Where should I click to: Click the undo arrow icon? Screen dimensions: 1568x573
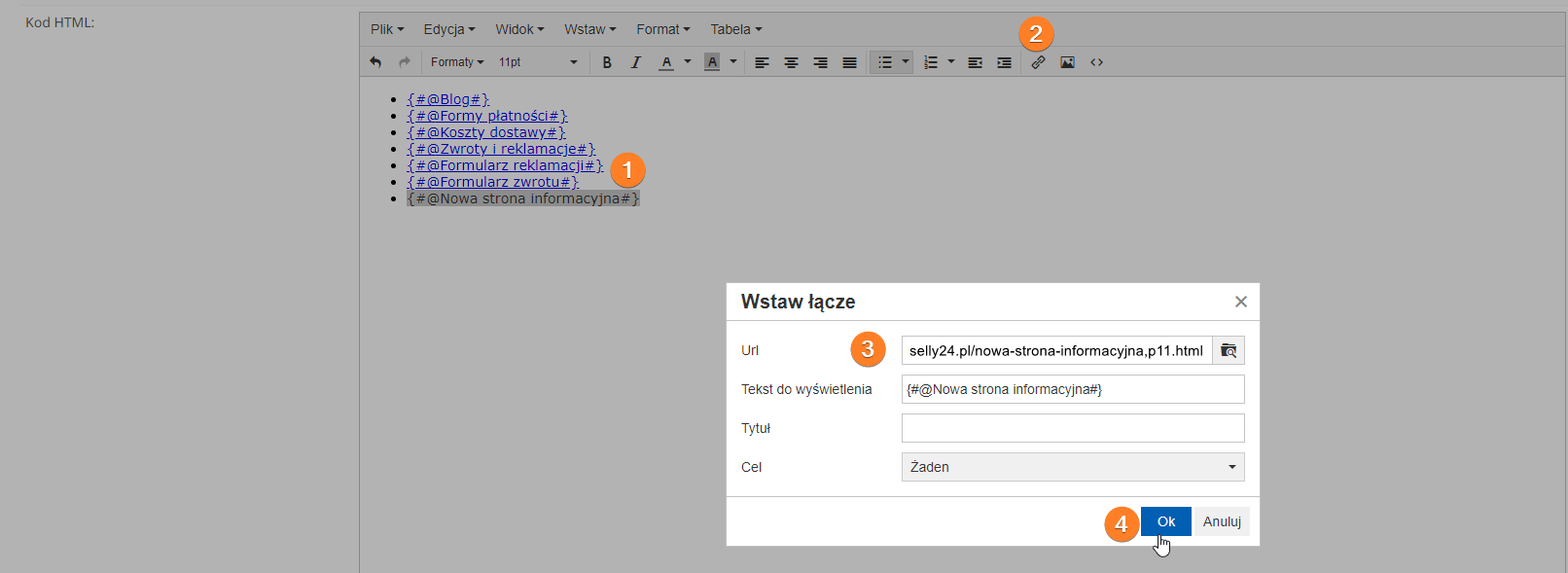pyautogui.click(x=375, y=62)
